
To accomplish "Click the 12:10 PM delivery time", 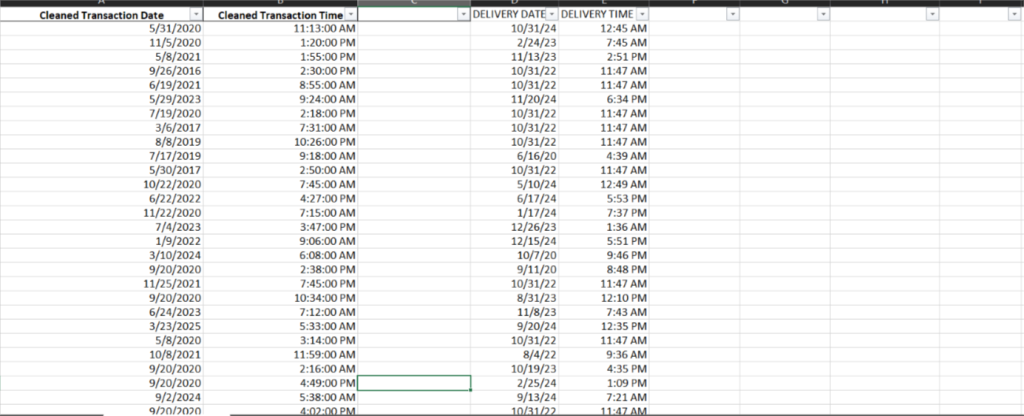I will (x=604, y=298).
